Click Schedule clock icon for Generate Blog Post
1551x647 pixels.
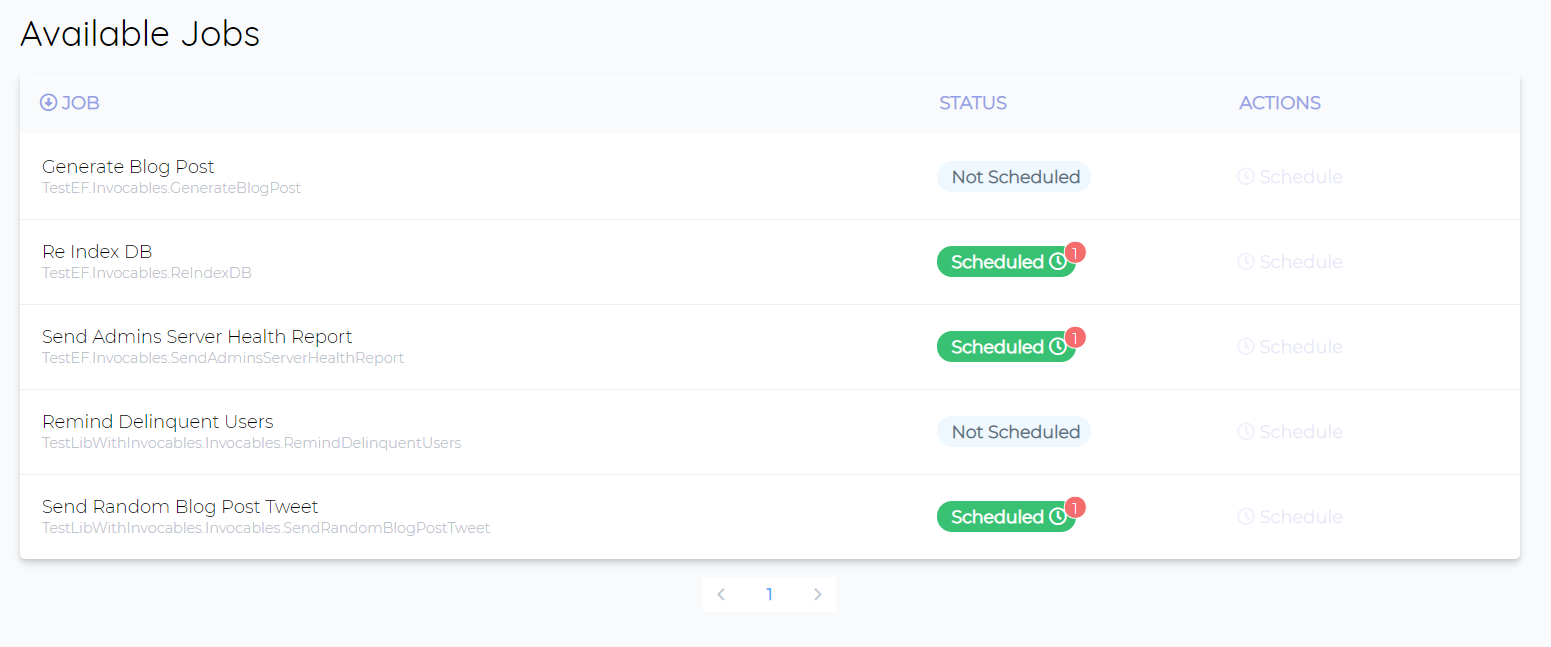pyautogui.click(x=1246, y=177)
